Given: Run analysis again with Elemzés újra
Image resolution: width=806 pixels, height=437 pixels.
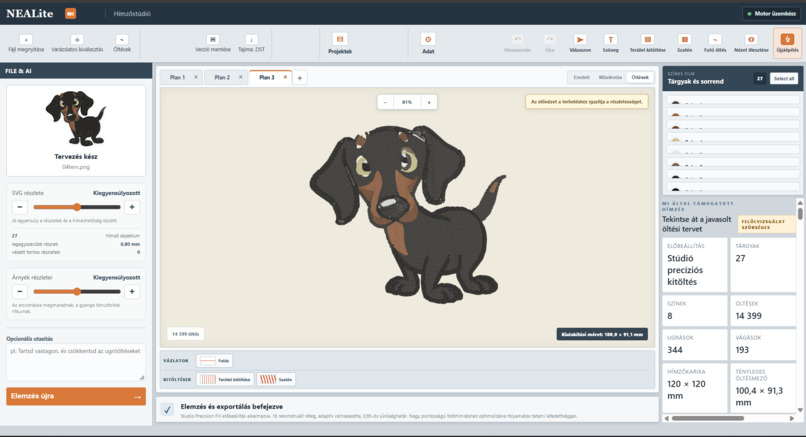Looking at the screenshot, I should [76, 396].
